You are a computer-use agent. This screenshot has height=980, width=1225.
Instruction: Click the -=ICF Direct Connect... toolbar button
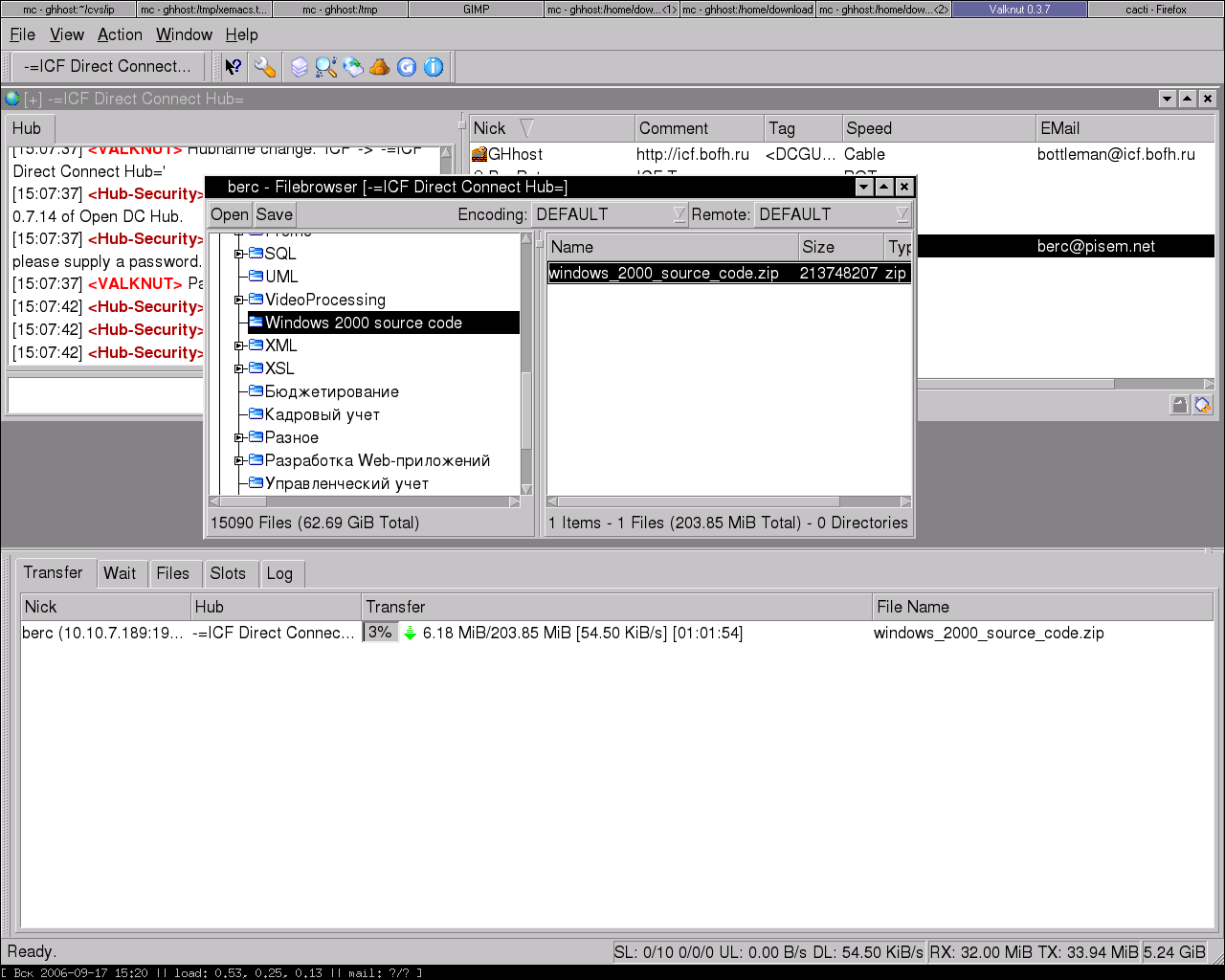pyautogui.click(x=107, y=66)
